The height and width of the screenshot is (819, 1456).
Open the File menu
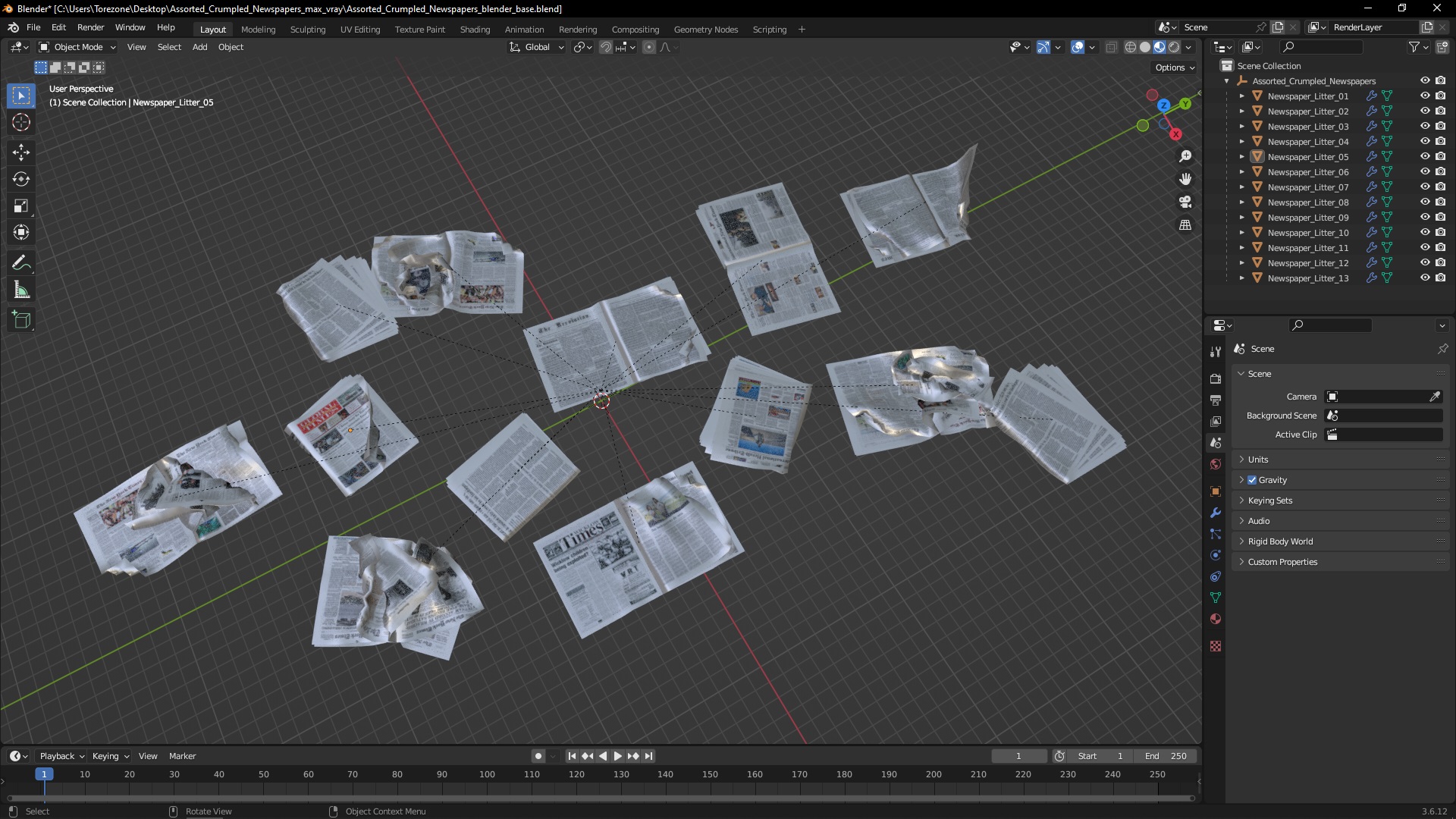point(33,27)
